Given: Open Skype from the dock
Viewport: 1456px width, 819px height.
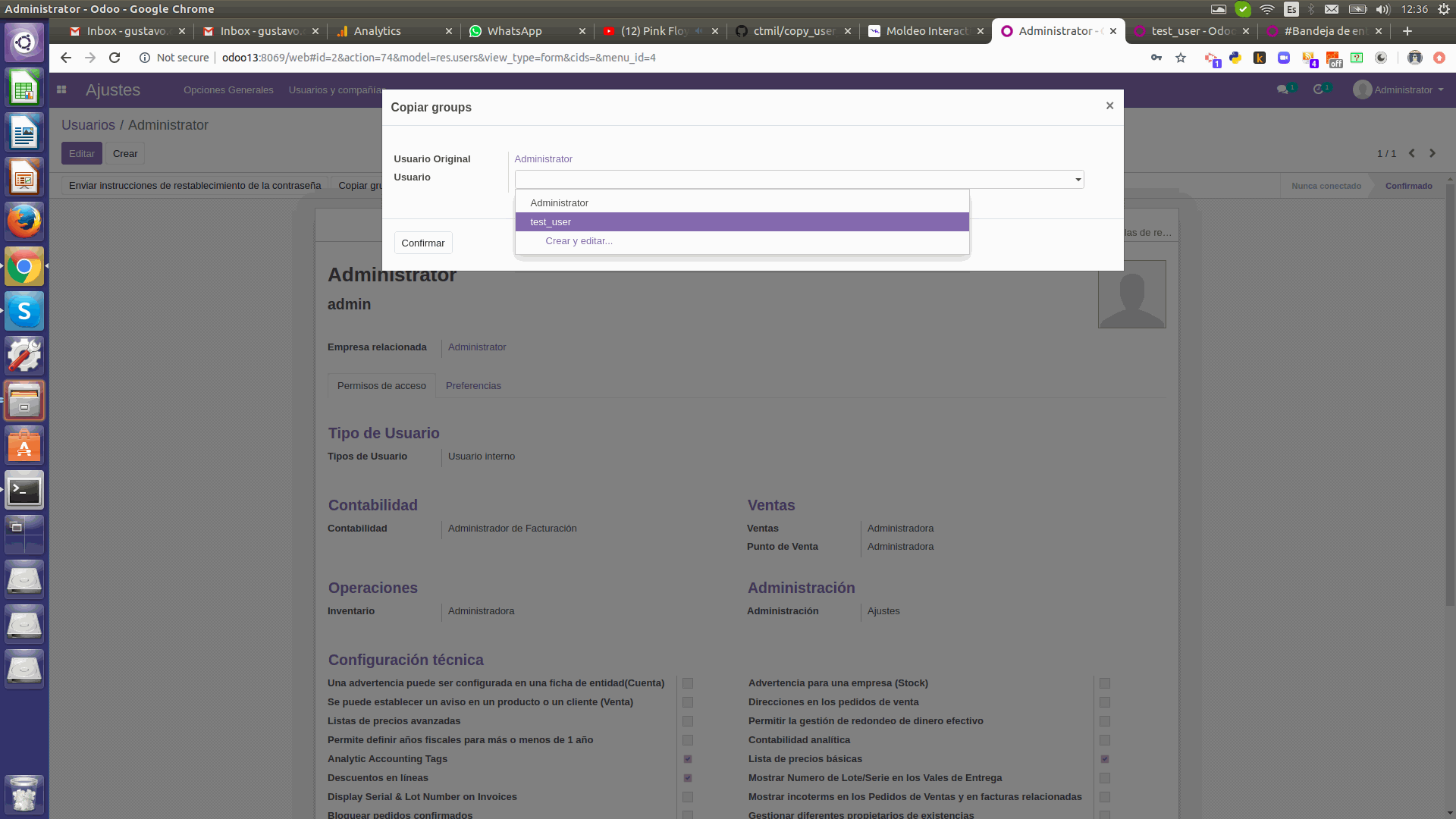Looking at the screenshot, I should click(24, 311).
